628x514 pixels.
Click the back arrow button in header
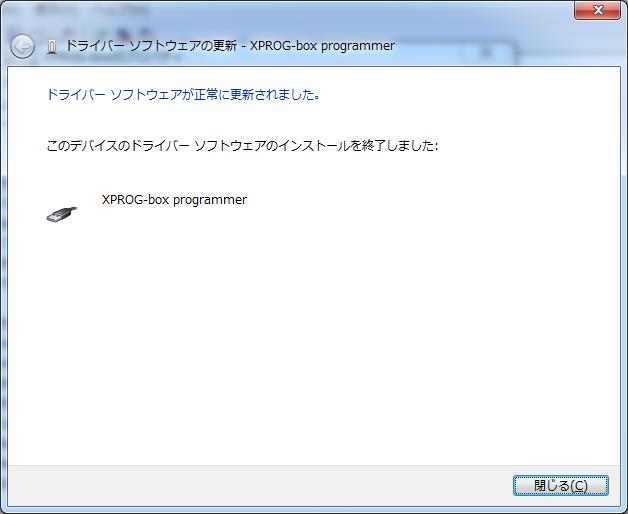coord(22,46)
